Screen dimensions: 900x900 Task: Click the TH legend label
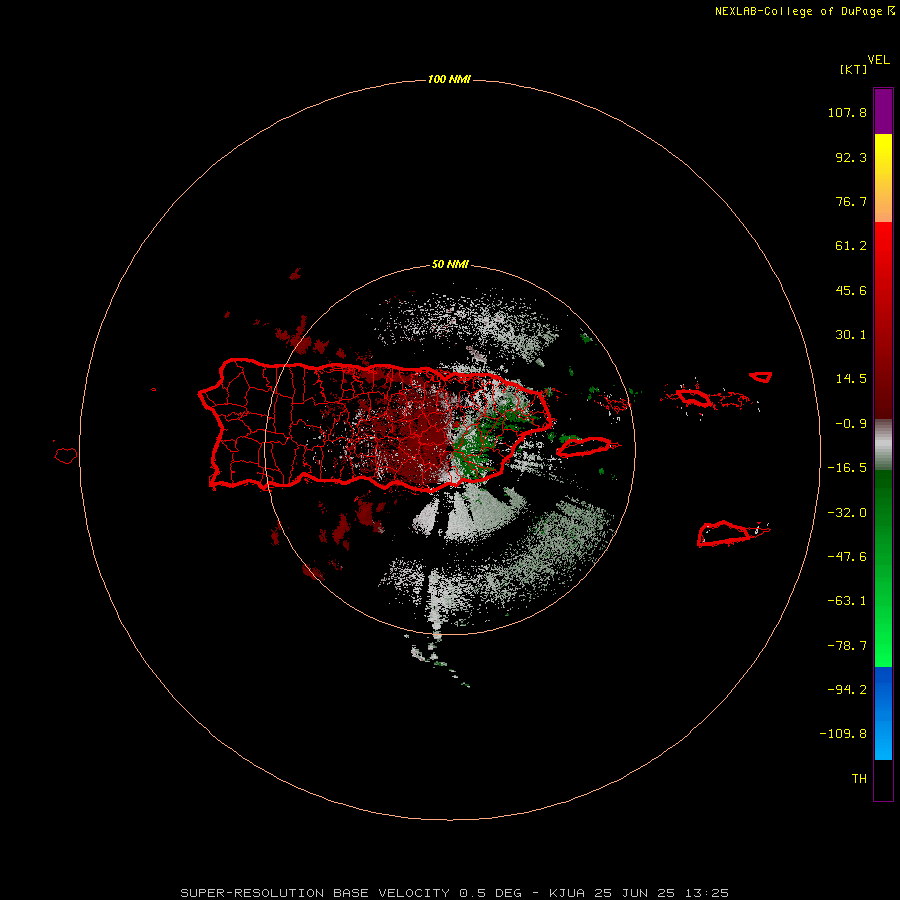pyautogui.click(x=859, y=779)
